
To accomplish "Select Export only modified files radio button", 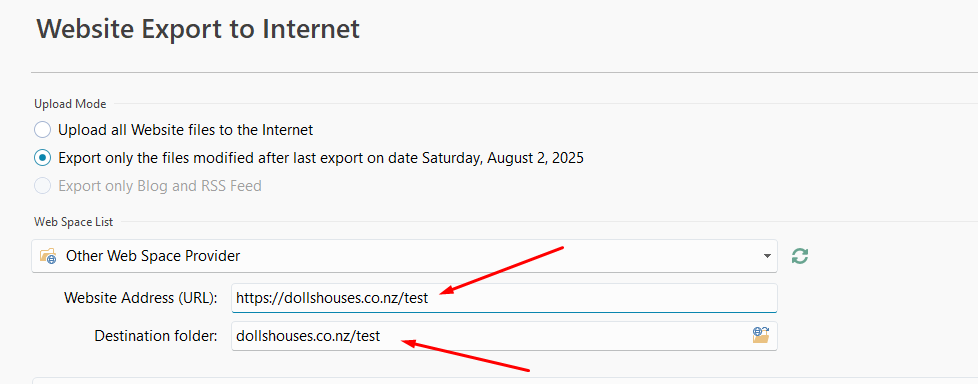I will click(x=42, y=158).
